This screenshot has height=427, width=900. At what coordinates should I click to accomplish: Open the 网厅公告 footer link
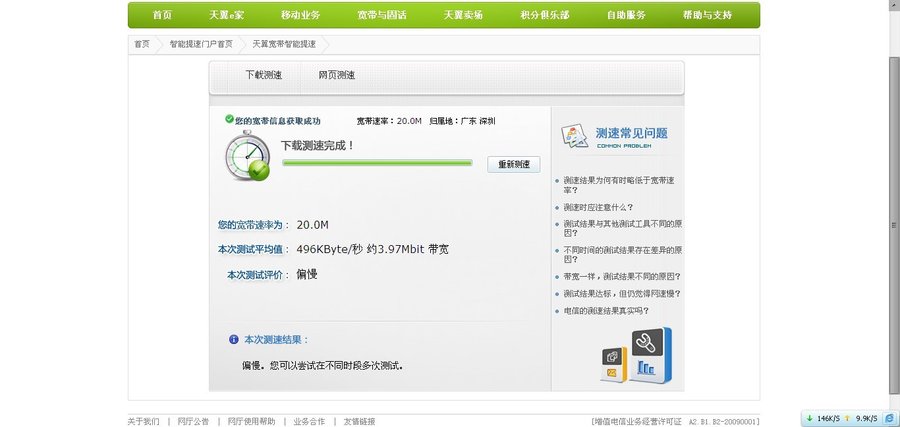193,421
